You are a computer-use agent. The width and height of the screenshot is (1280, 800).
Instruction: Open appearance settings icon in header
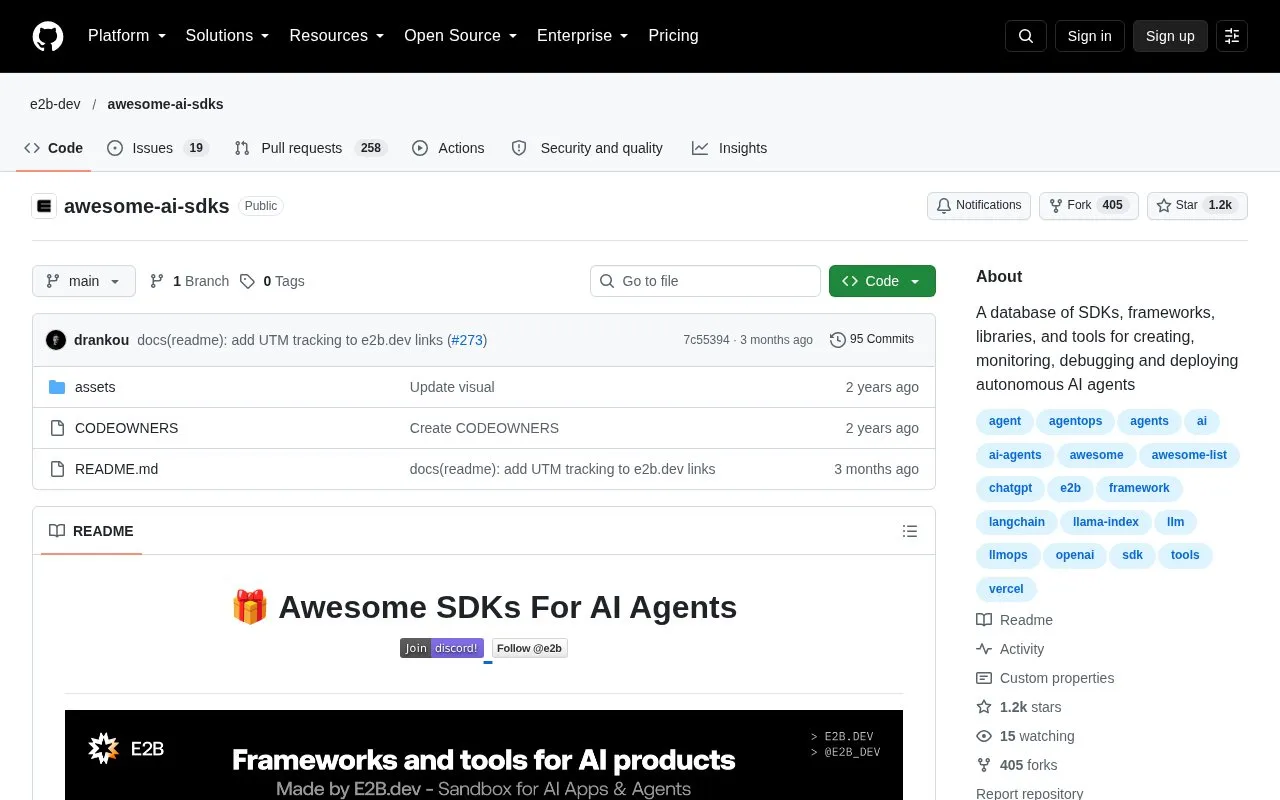click(x=1232, y=36)
